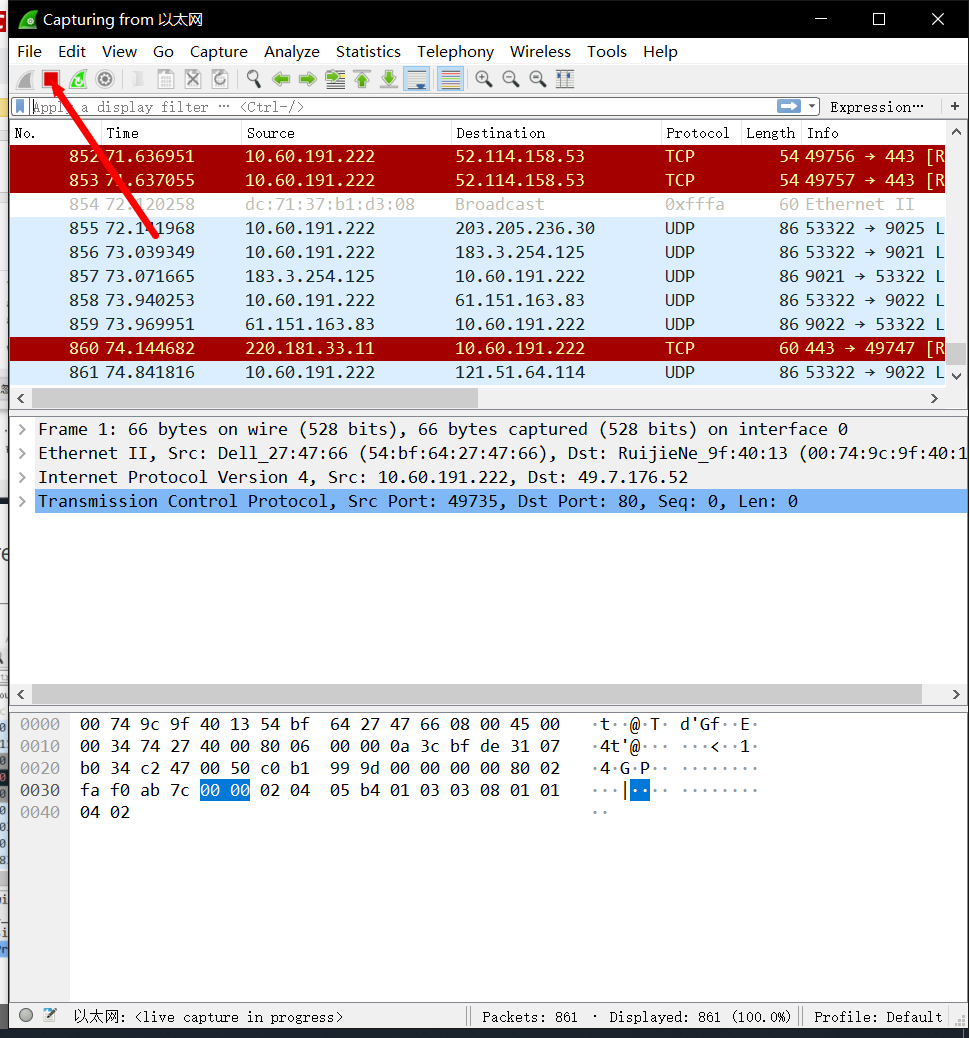Open the View menu
The width and height of the screenshot is (970, 1038).
pos(119,52)
